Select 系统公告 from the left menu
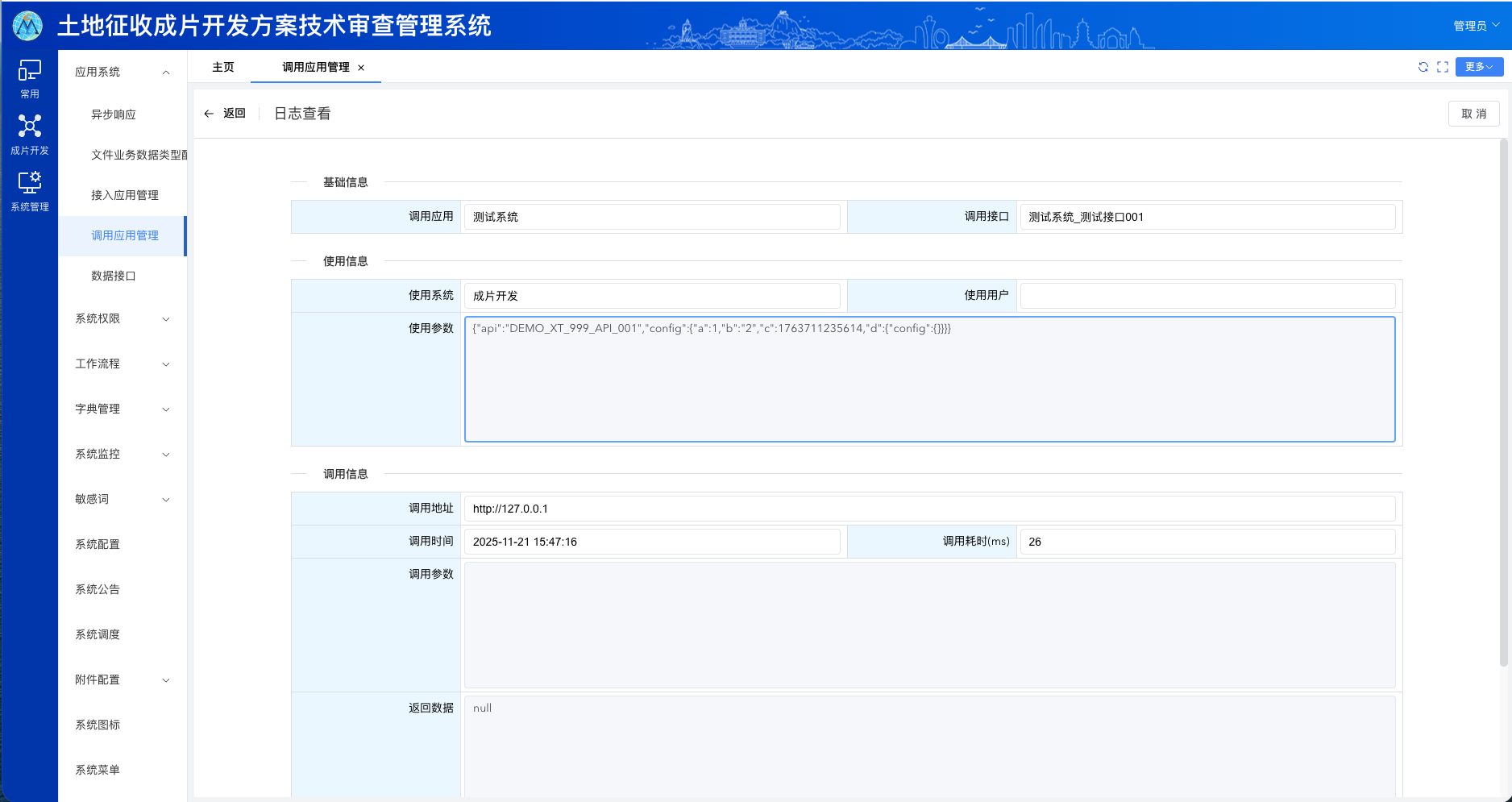This screenshot has width=1512, height=802. click(97, 589)
